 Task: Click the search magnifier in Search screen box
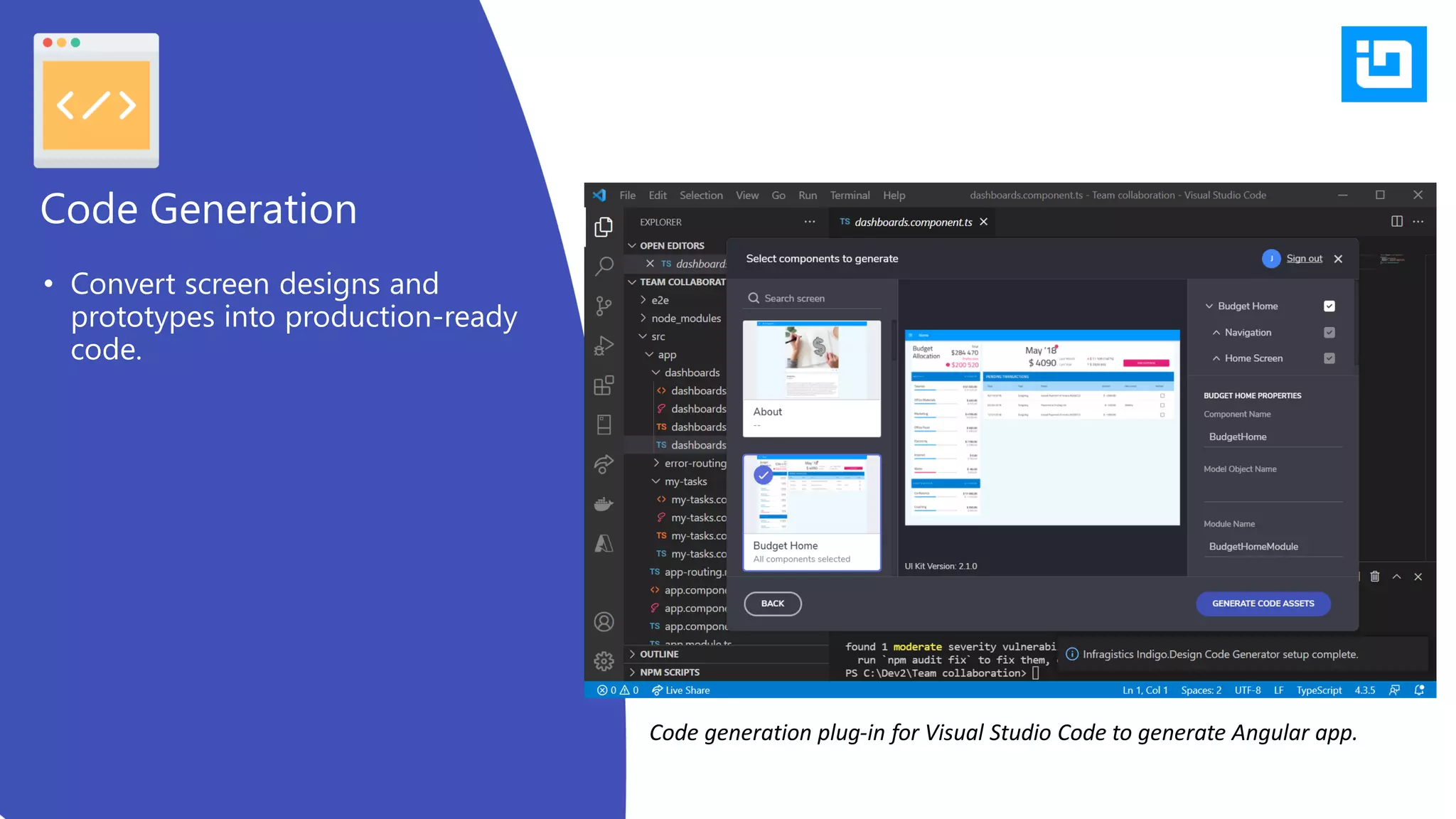(x=754, y=299)
